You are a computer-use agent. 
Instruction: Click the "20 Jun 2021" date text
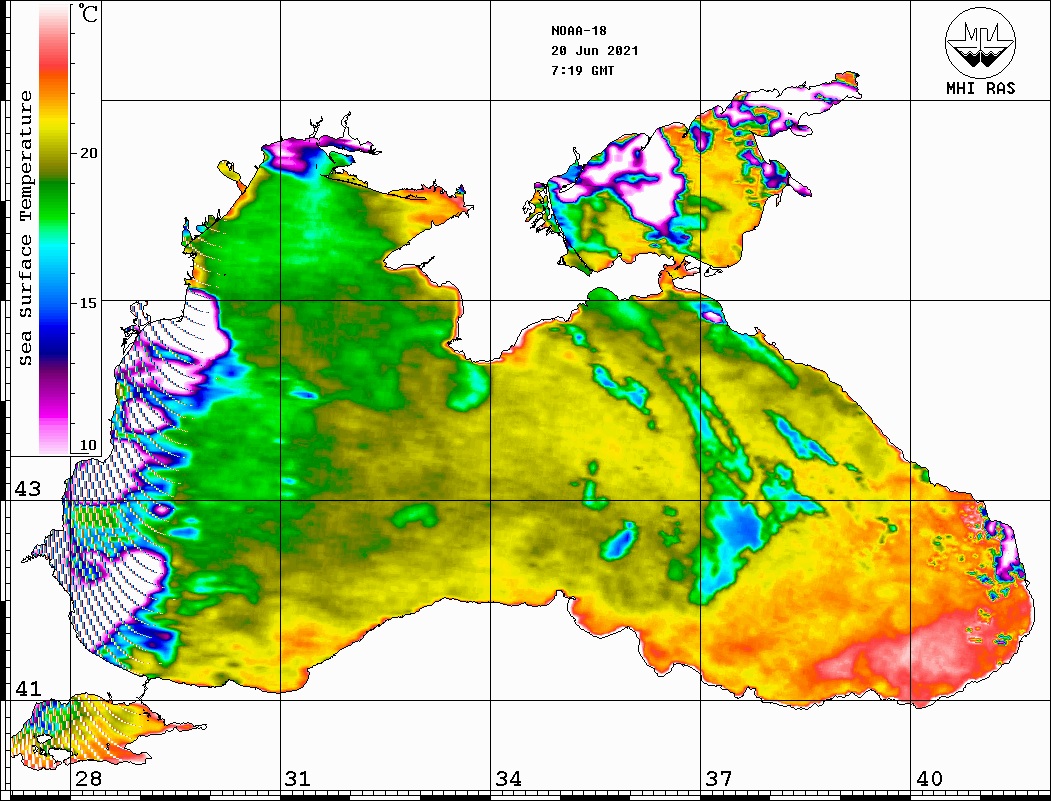[595, 51]
